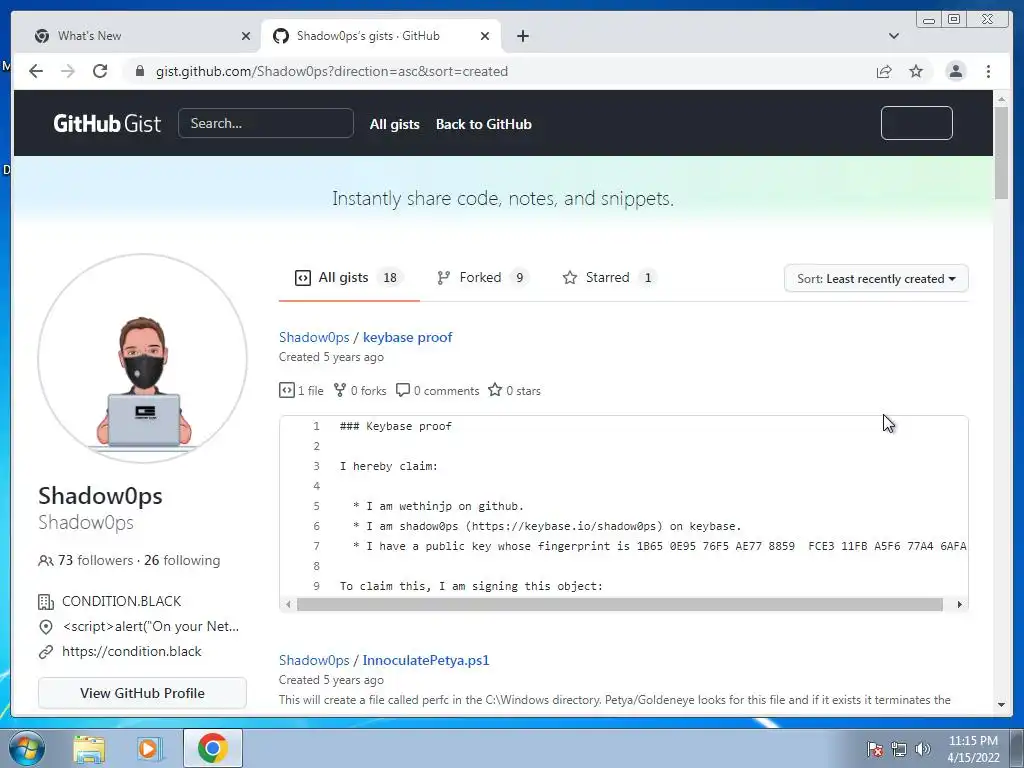Click the 1 file icon link

301,391
